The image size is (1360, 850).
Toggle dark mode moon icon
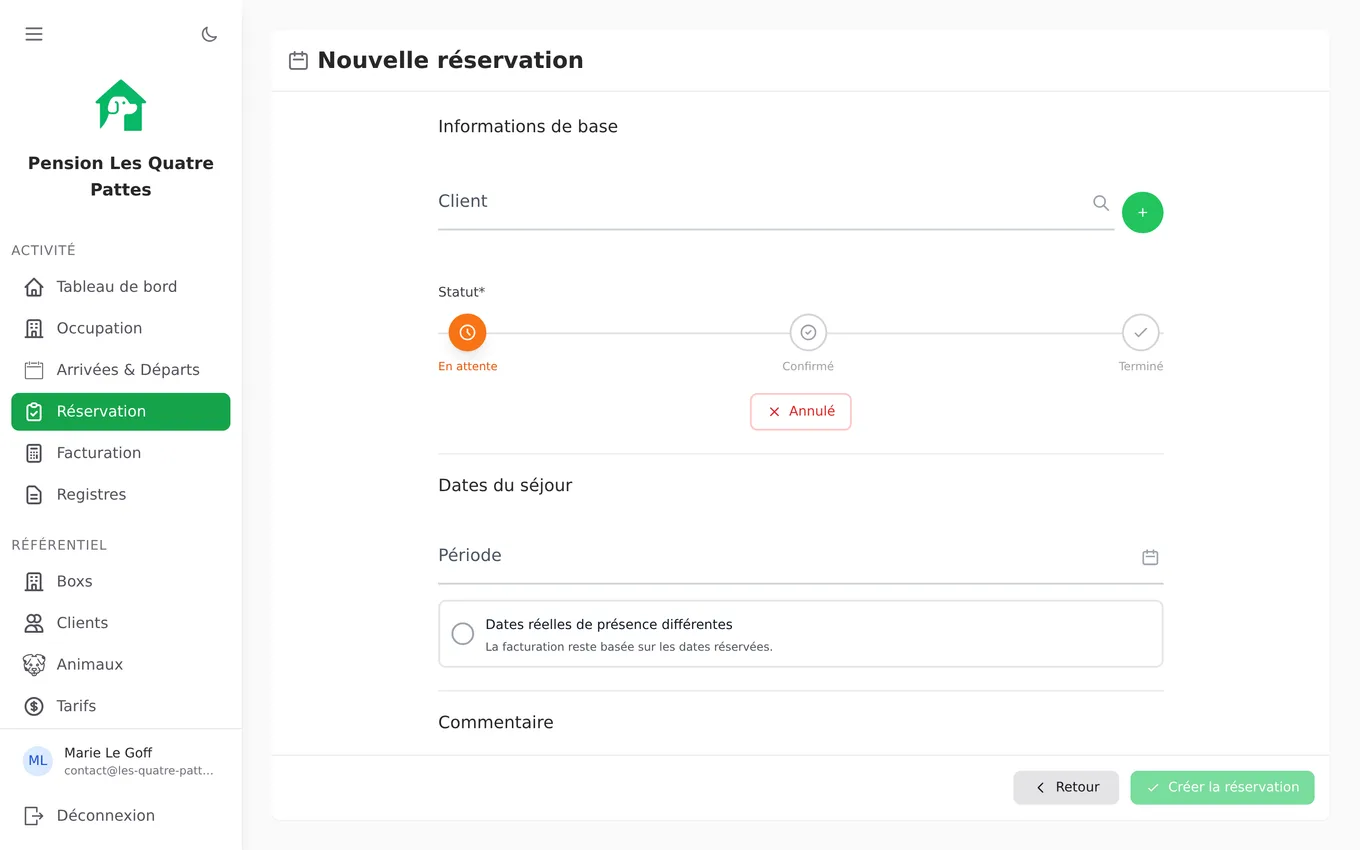click(x=209, y=34)
